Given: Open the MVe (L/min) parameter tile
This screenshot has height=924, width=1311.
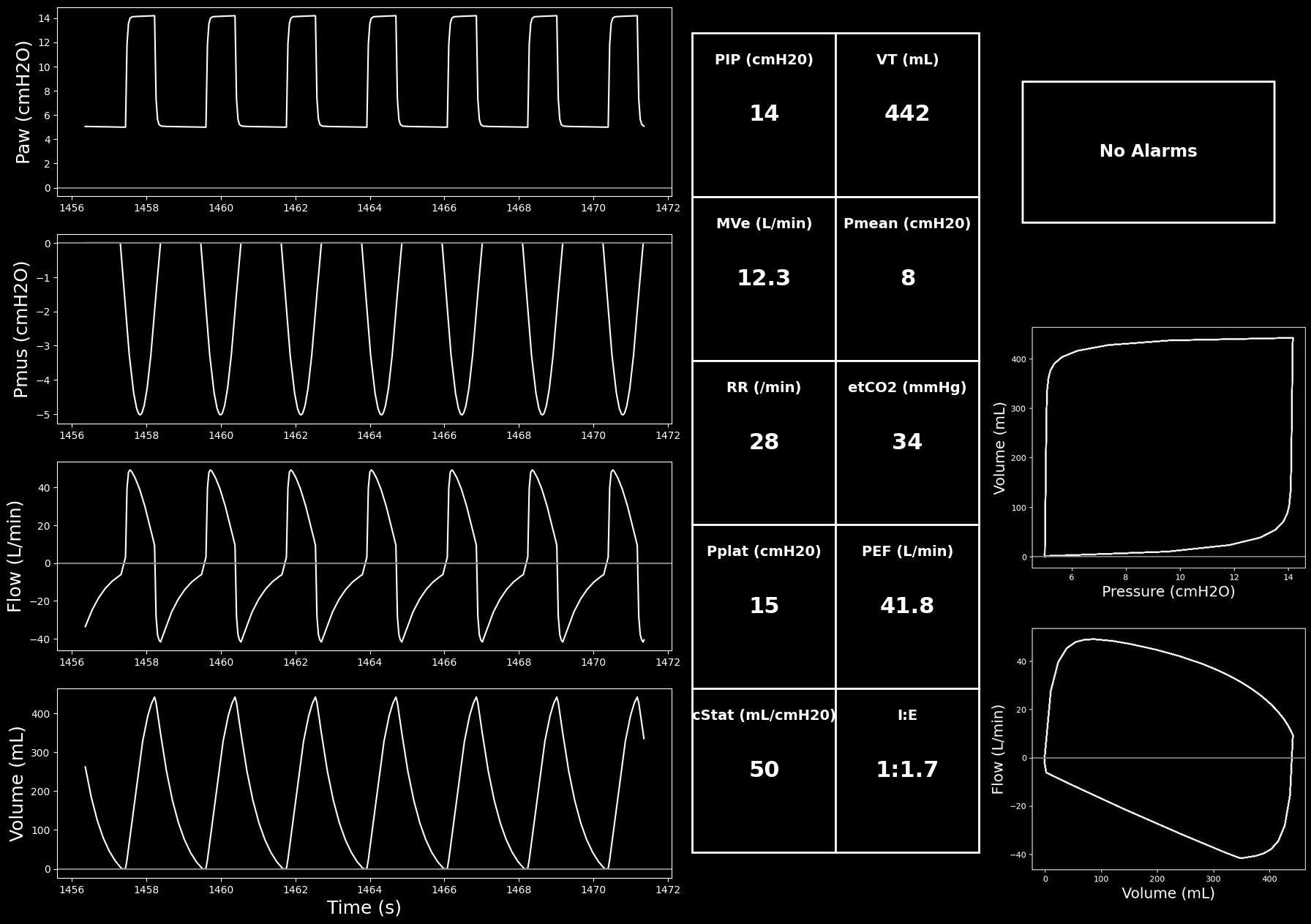Looking at the screenshot, I should point(764,279).
